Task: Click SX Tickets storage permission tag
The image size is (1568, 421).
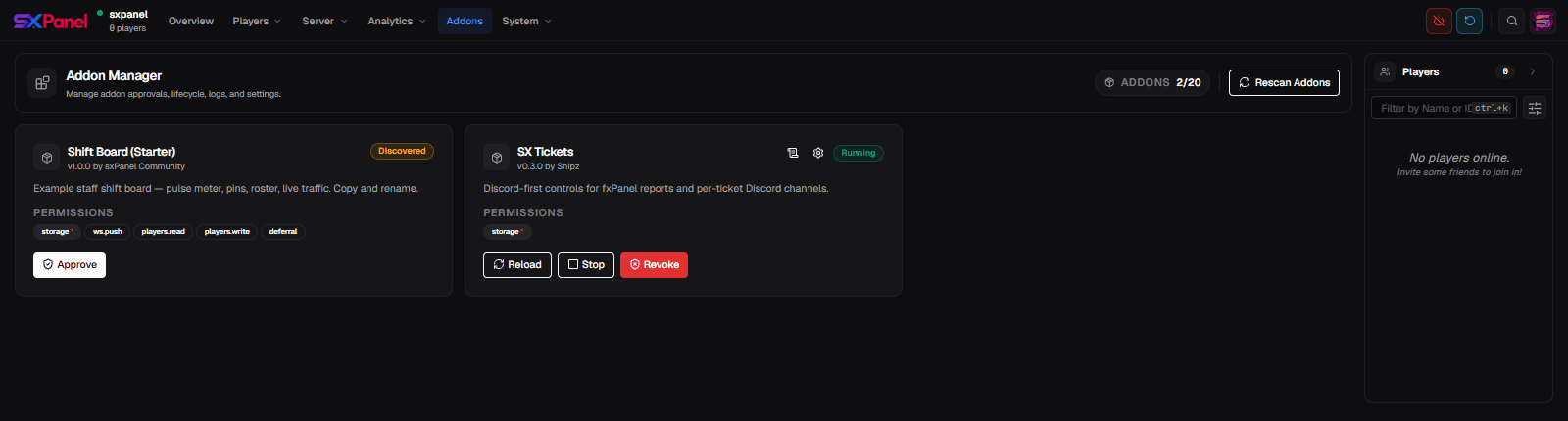Action: pos(507,232)
